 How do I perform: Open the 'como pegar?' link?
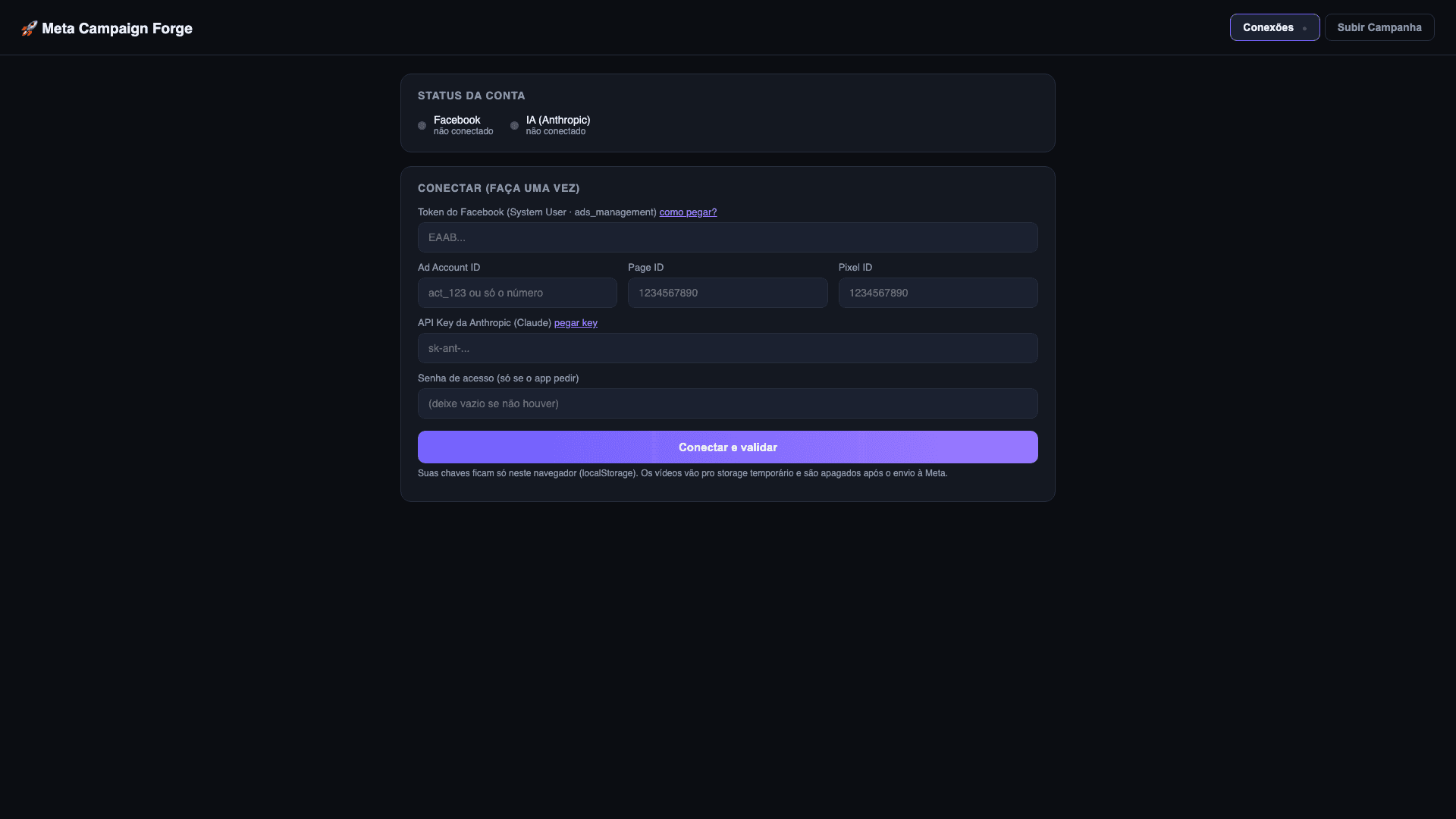click(688, 212)
